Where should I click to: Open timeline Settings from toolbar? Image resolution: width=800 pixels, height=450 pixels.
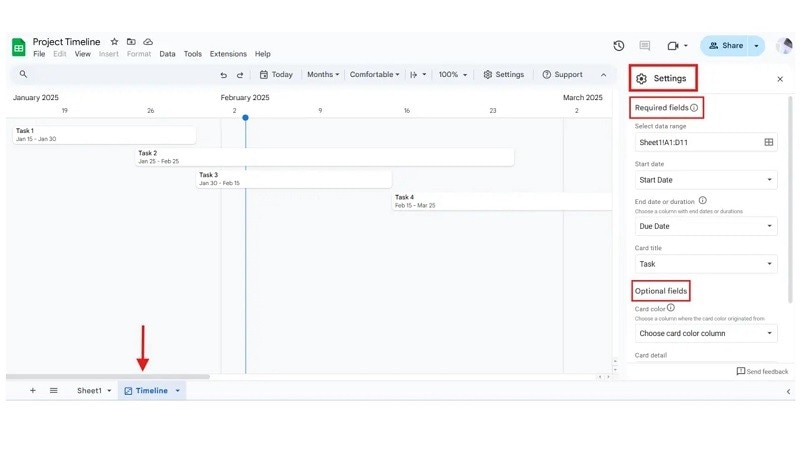[504, 74]
